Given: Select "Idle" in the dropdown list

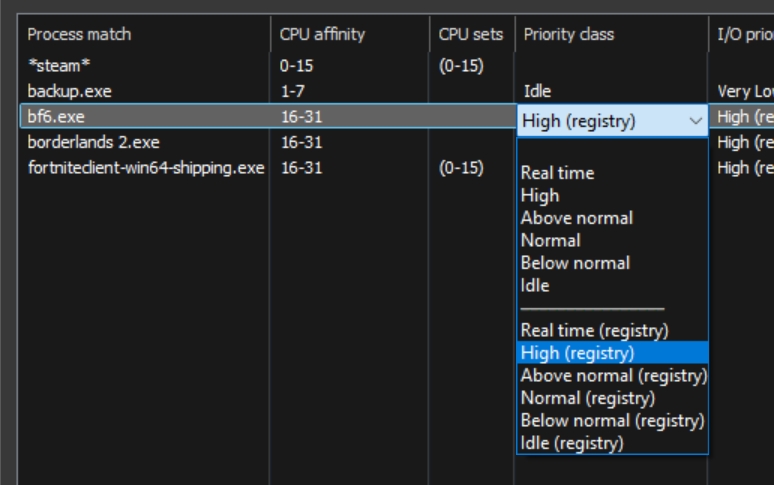Looking at the screenshot, I should 535,285.
